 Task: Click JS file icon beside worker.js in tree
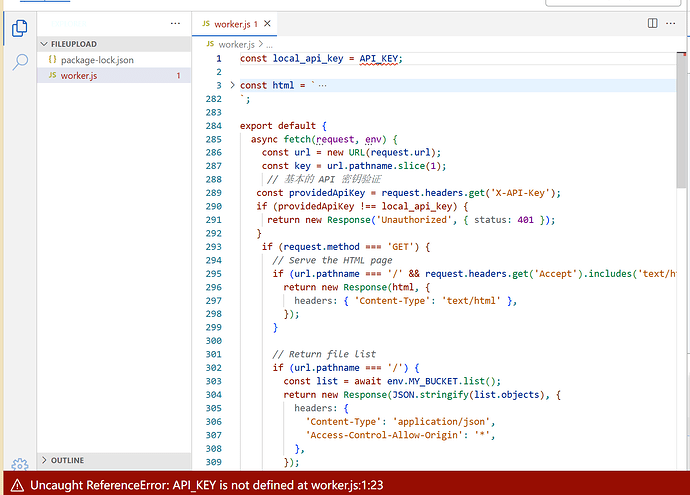click(x=52, y=75)
